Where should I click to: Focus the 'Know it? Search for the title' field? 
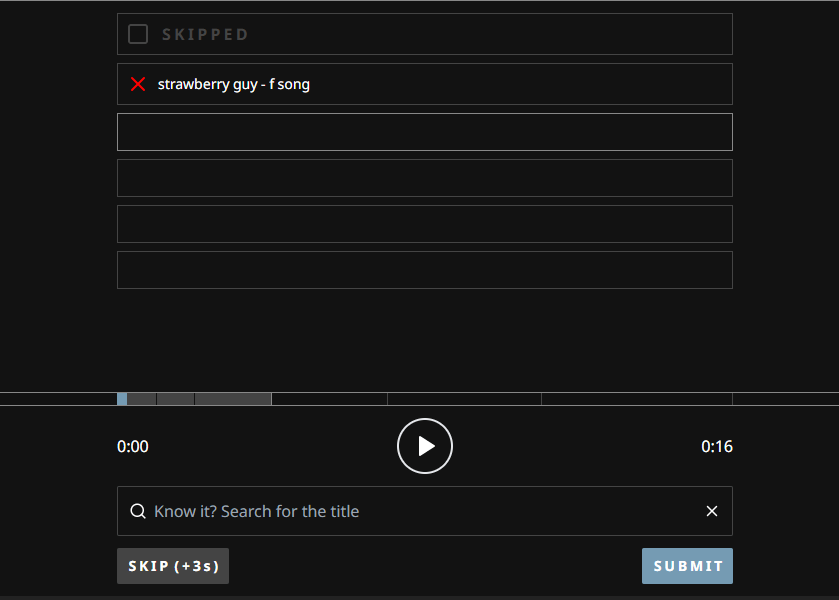420,511
